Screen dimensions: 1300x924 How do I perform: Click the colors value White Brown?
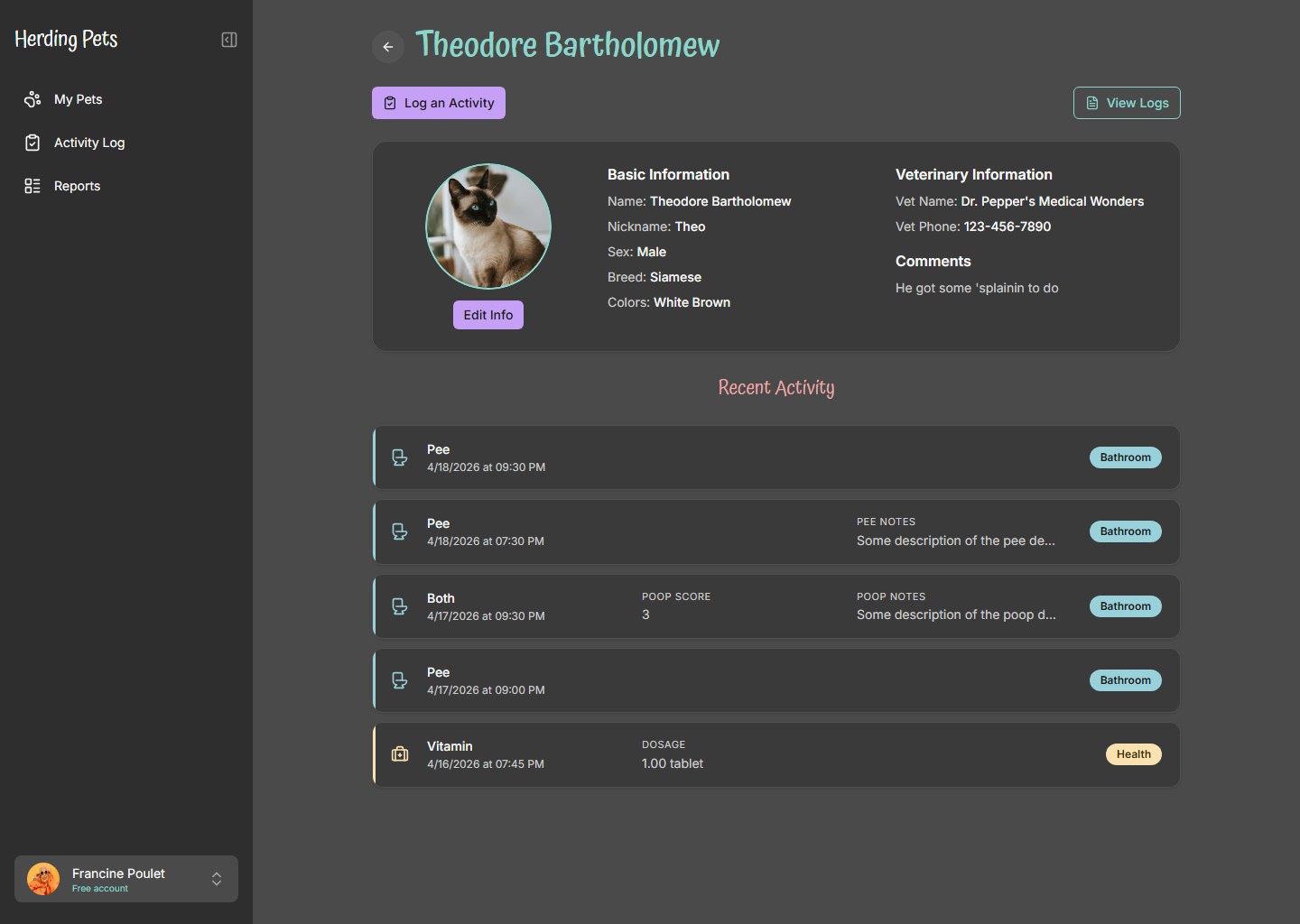(692, 302)
